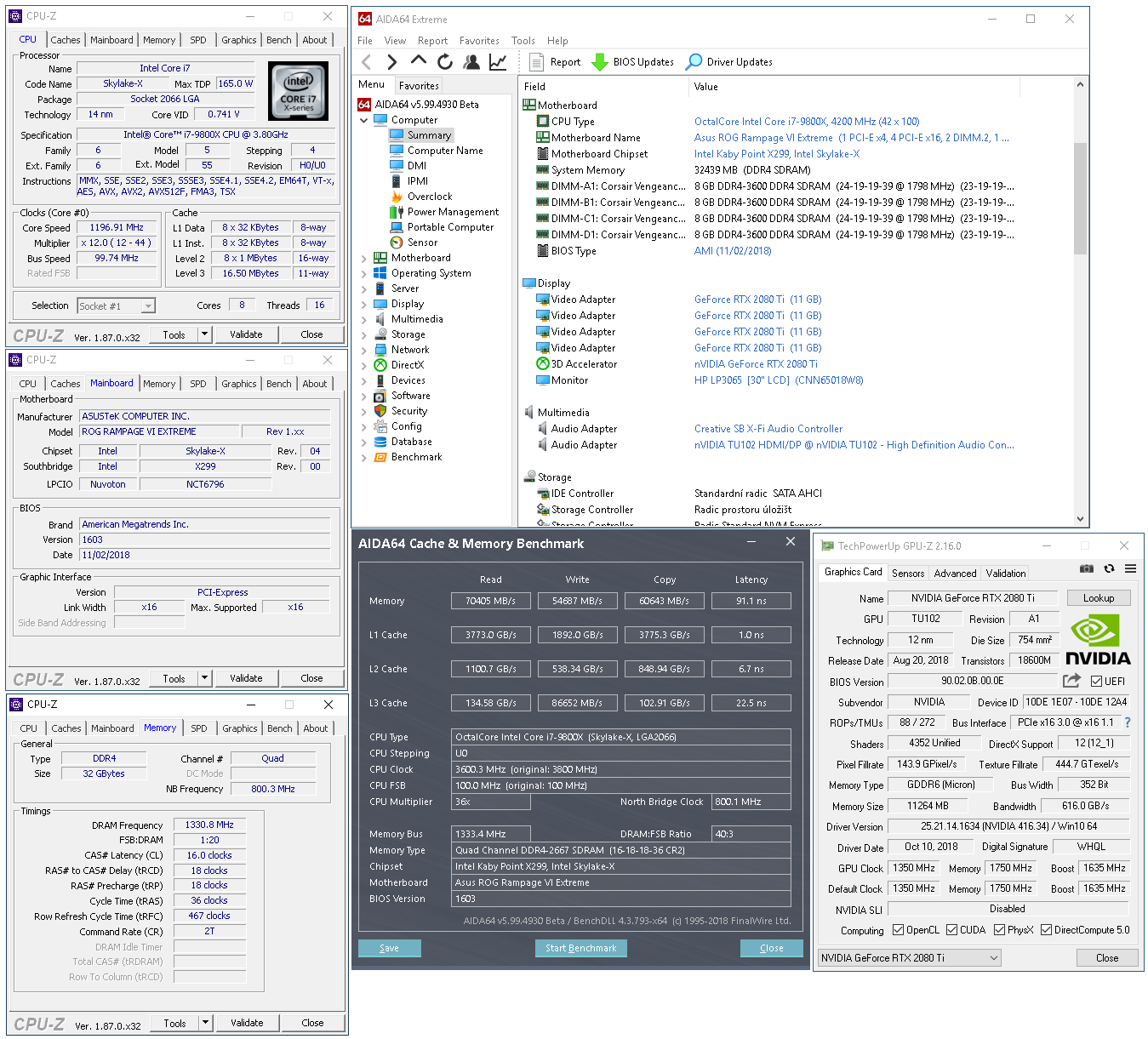
Task: Expand the Operating System node in AIDA64
Action: click(x=364, y=273)
